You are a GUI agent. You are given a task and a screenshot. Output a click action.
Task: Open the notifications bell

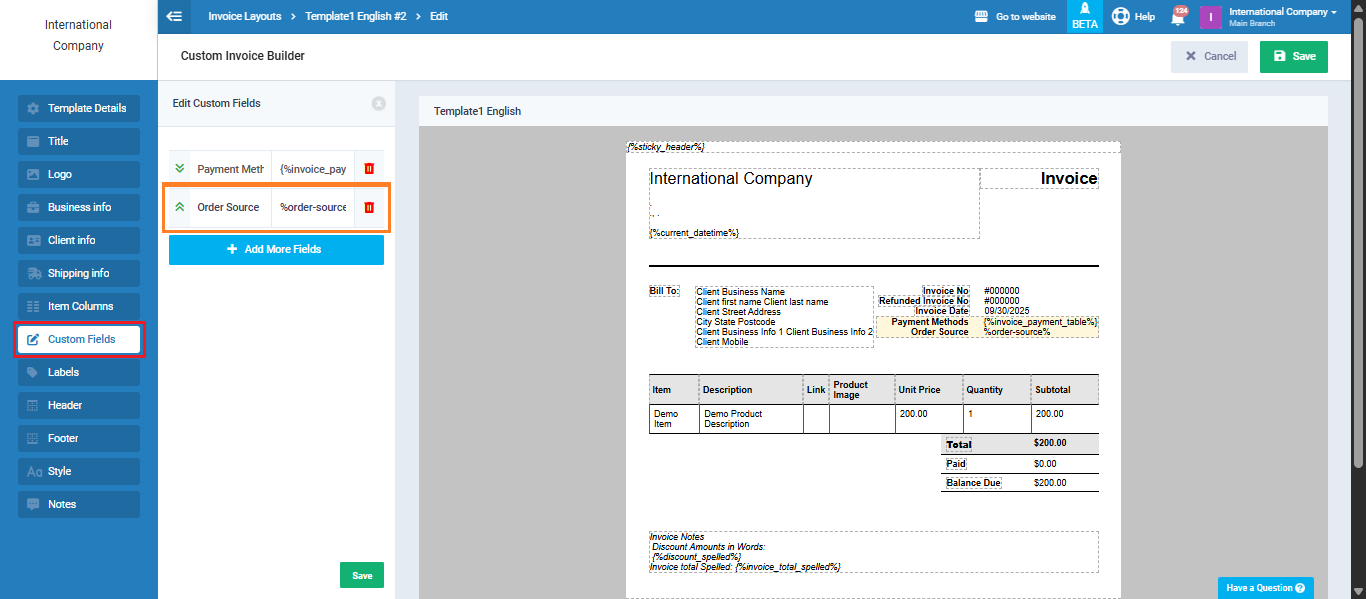1178,17
